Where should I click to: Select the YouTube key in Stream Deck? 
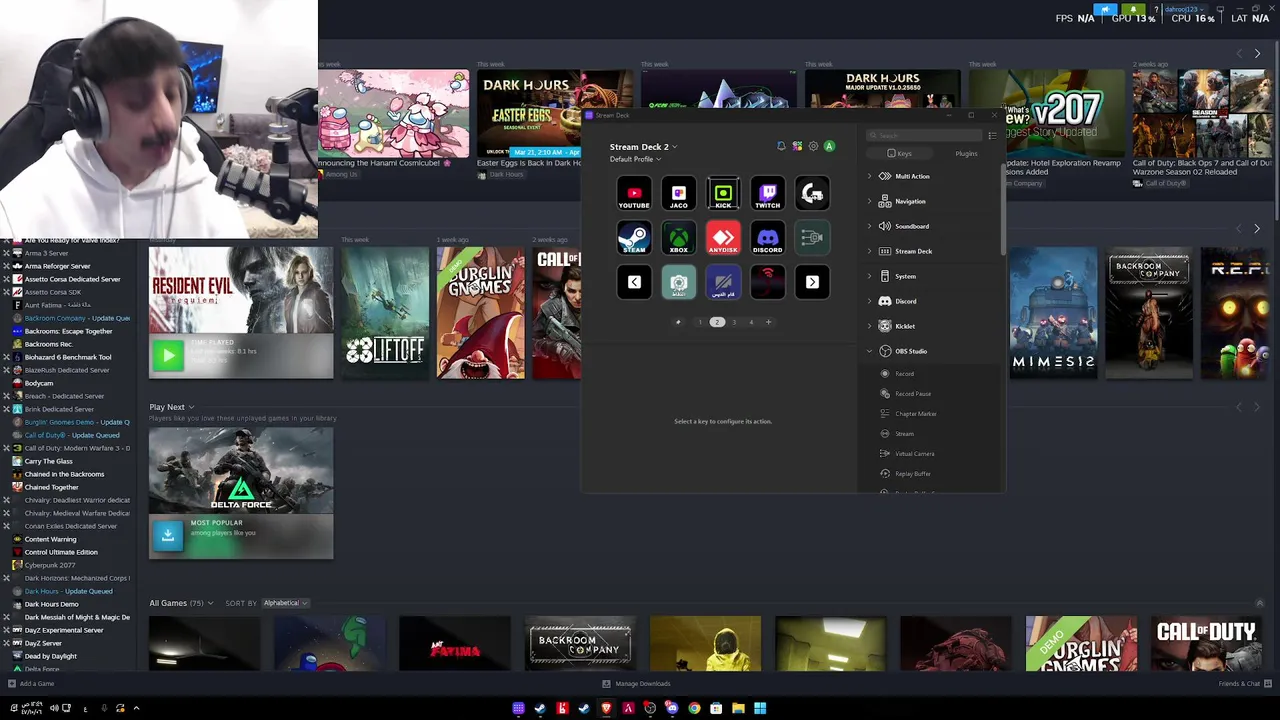(634, 193)
